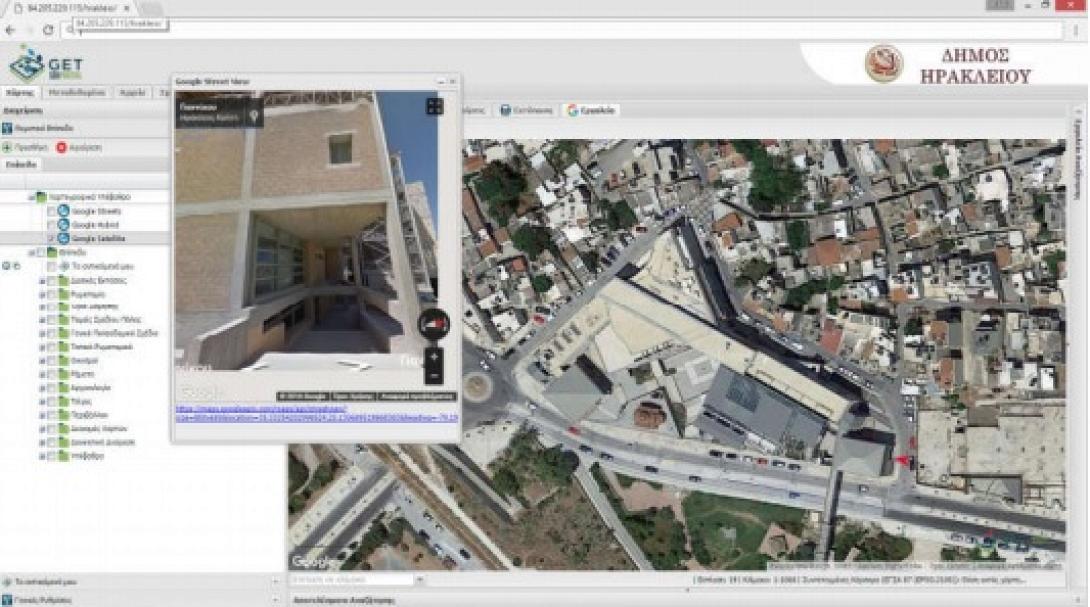
Task: Click the Street View compass control
Action: (x=433, y=324)
